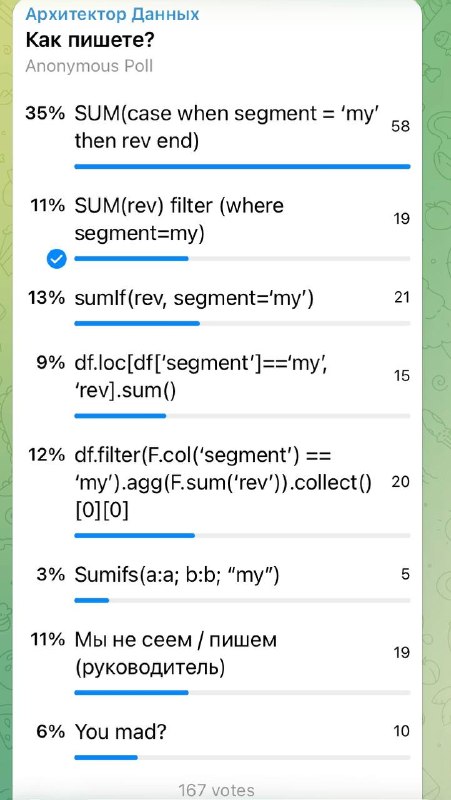Screen dimensions: 451x800
Task: Click the 3% Sumifs result bar
Action: coord(92,601)
